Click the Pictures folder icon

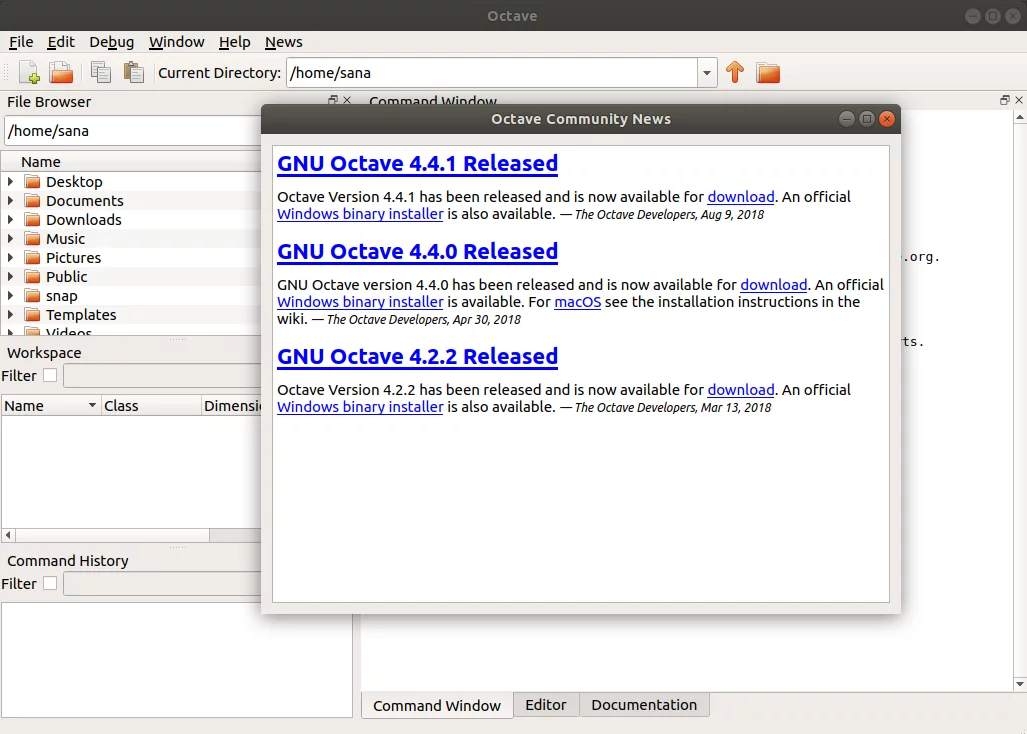coord(32,257)
